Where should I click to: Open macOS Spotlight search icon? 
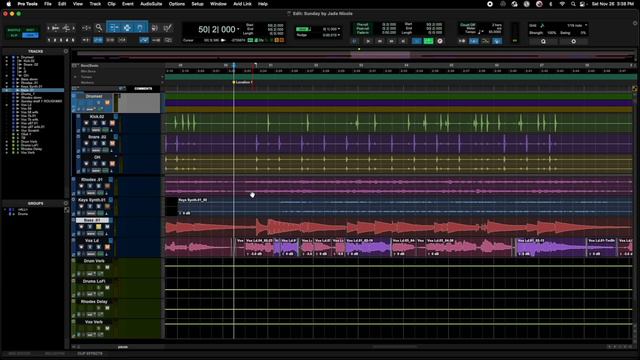[573, 4]
